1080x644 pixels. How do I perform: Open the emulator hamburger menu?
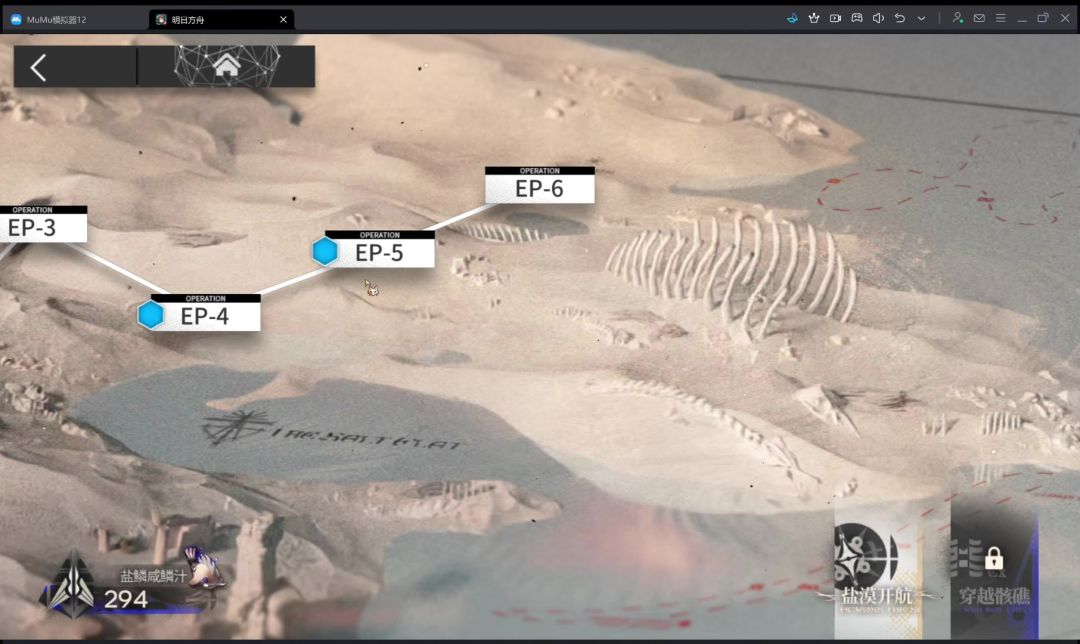[1000, 19]
